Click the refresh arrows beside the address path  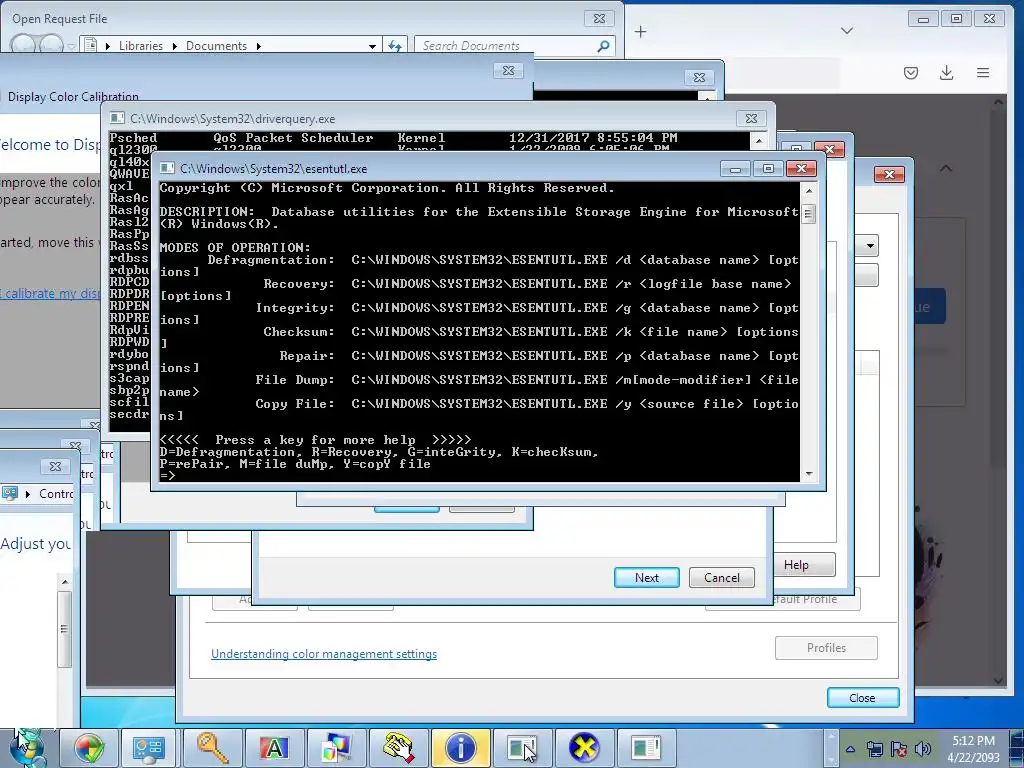[x=394, y=46]
